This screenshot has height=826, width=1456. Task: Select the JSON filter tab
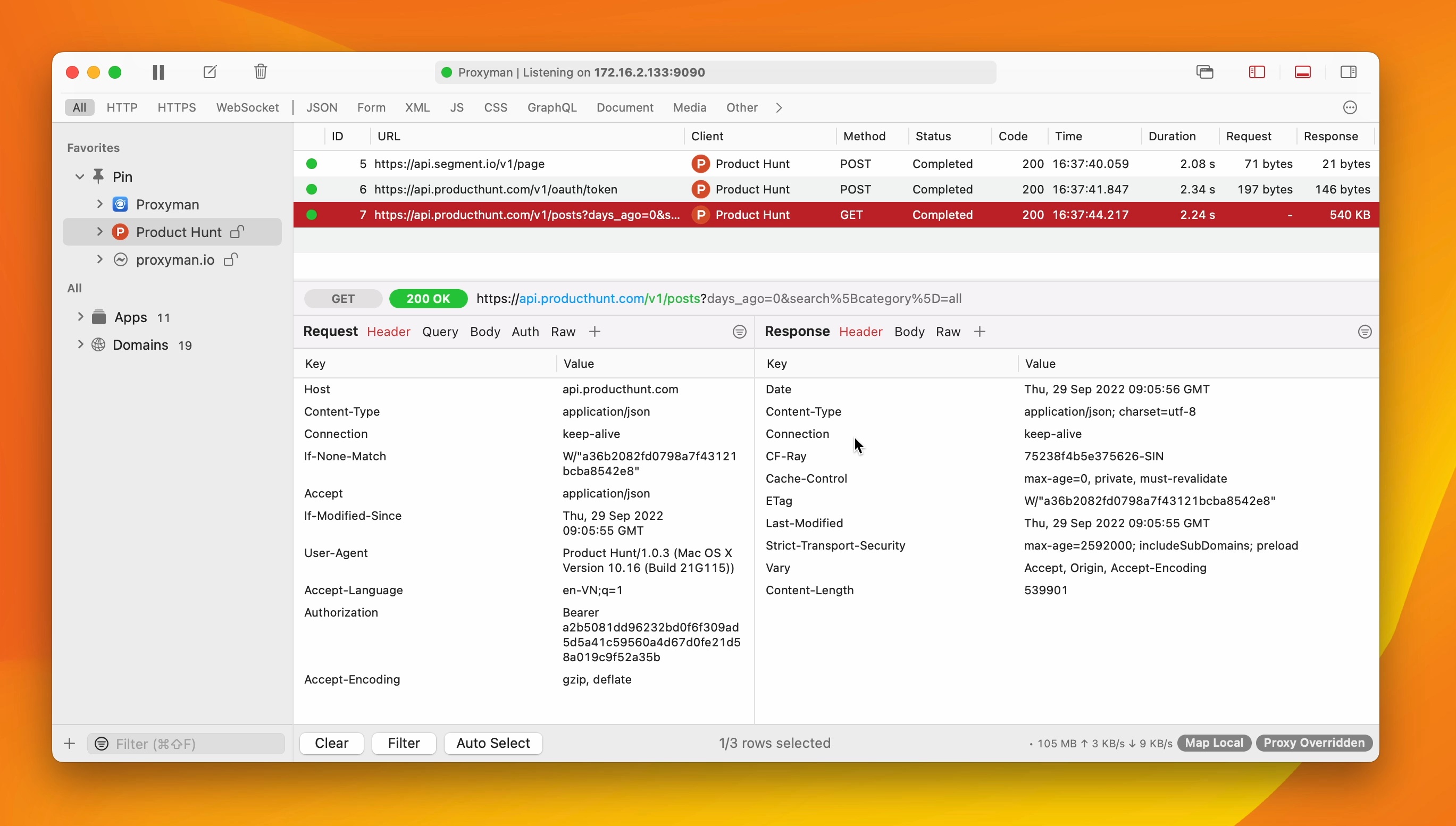click(322, 108)
